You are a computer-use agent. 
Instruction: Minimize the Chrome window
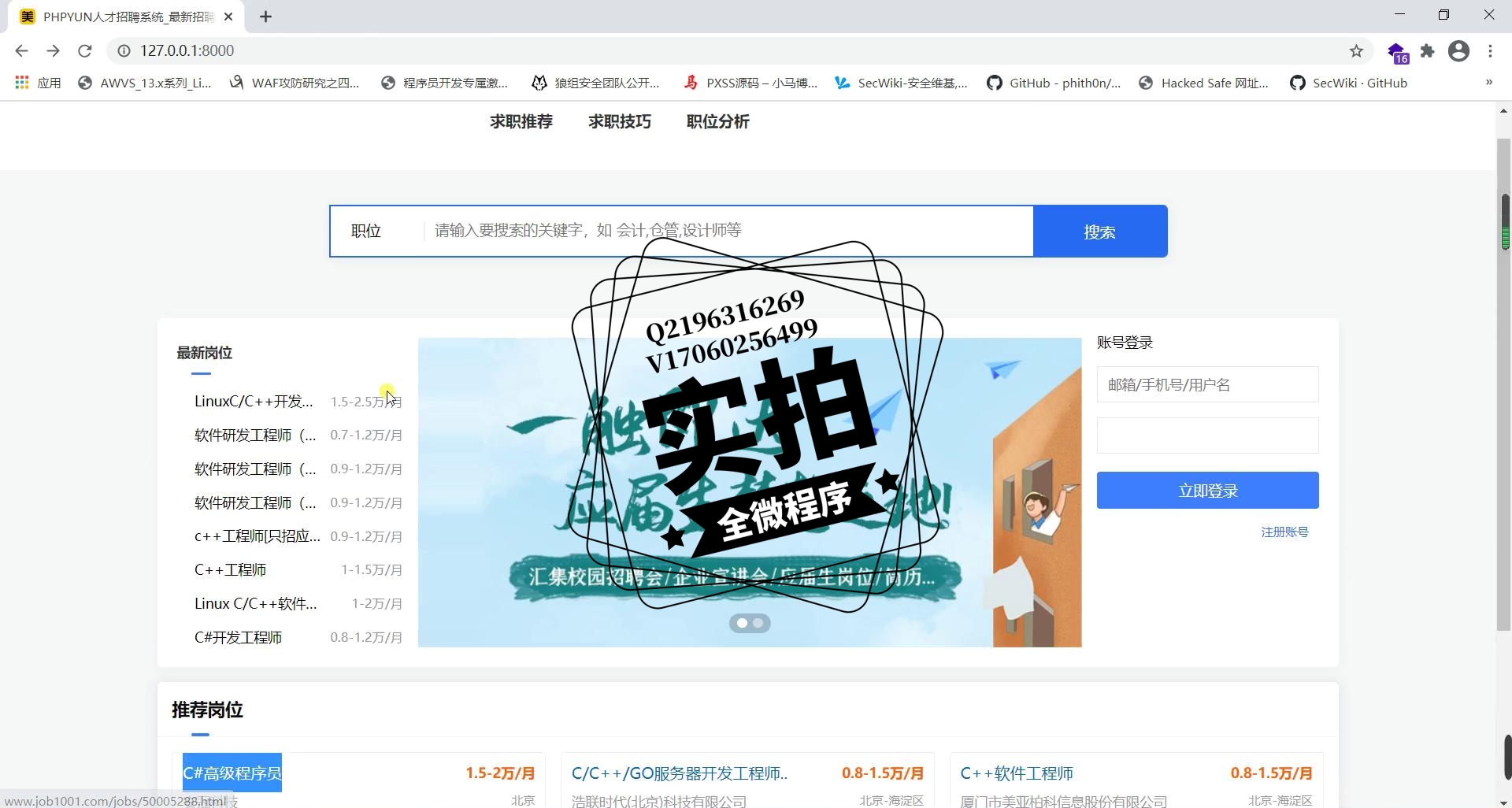tap(1399, 15)
